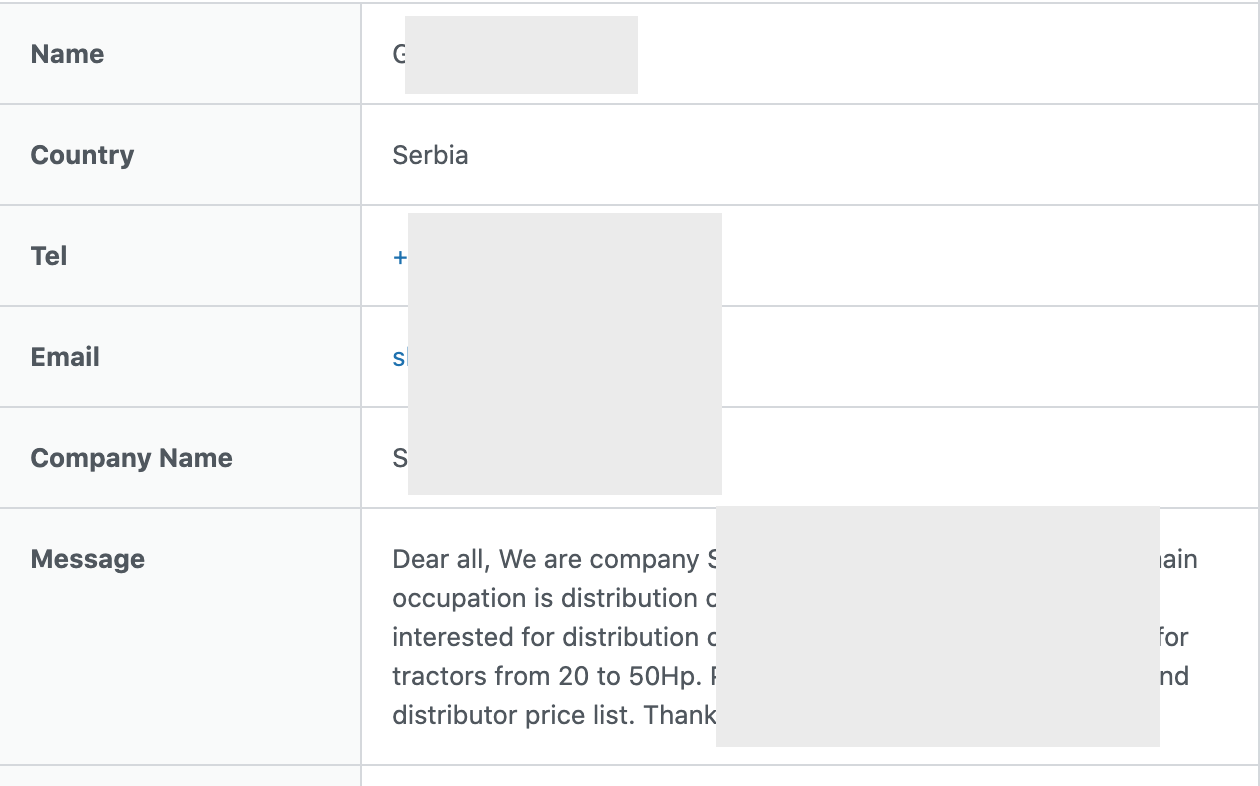The image size is (1260, 786).
Task: Click the "Serbia" country value
Action: click(x=430, y=155)
